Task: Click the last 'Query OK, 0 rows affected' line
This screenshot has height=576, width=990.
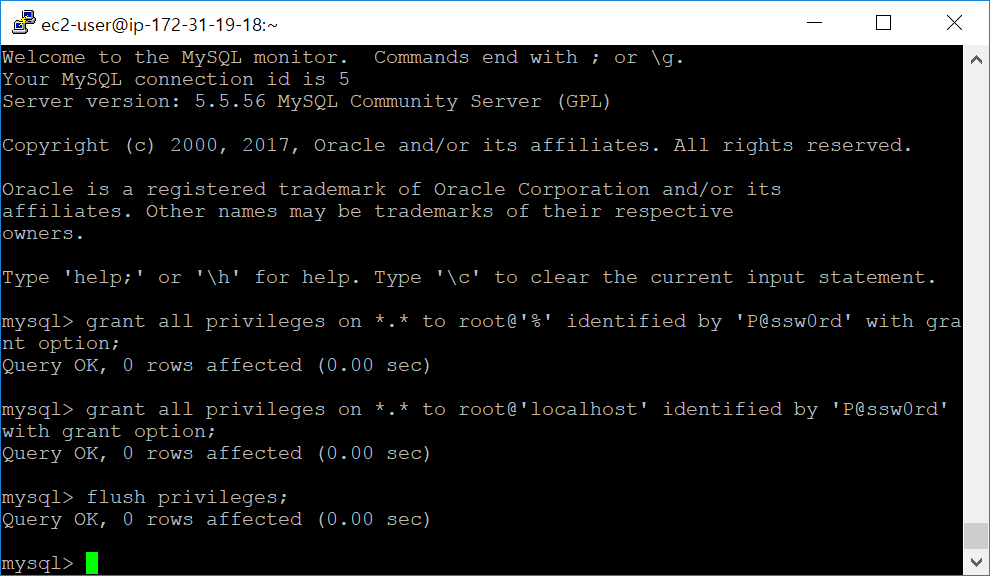Action: 216,520
